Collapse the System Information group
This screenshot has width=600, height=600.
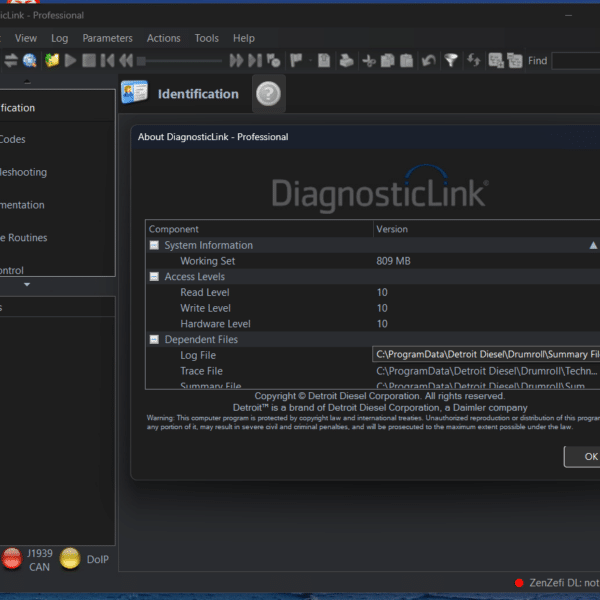[154, 245]
